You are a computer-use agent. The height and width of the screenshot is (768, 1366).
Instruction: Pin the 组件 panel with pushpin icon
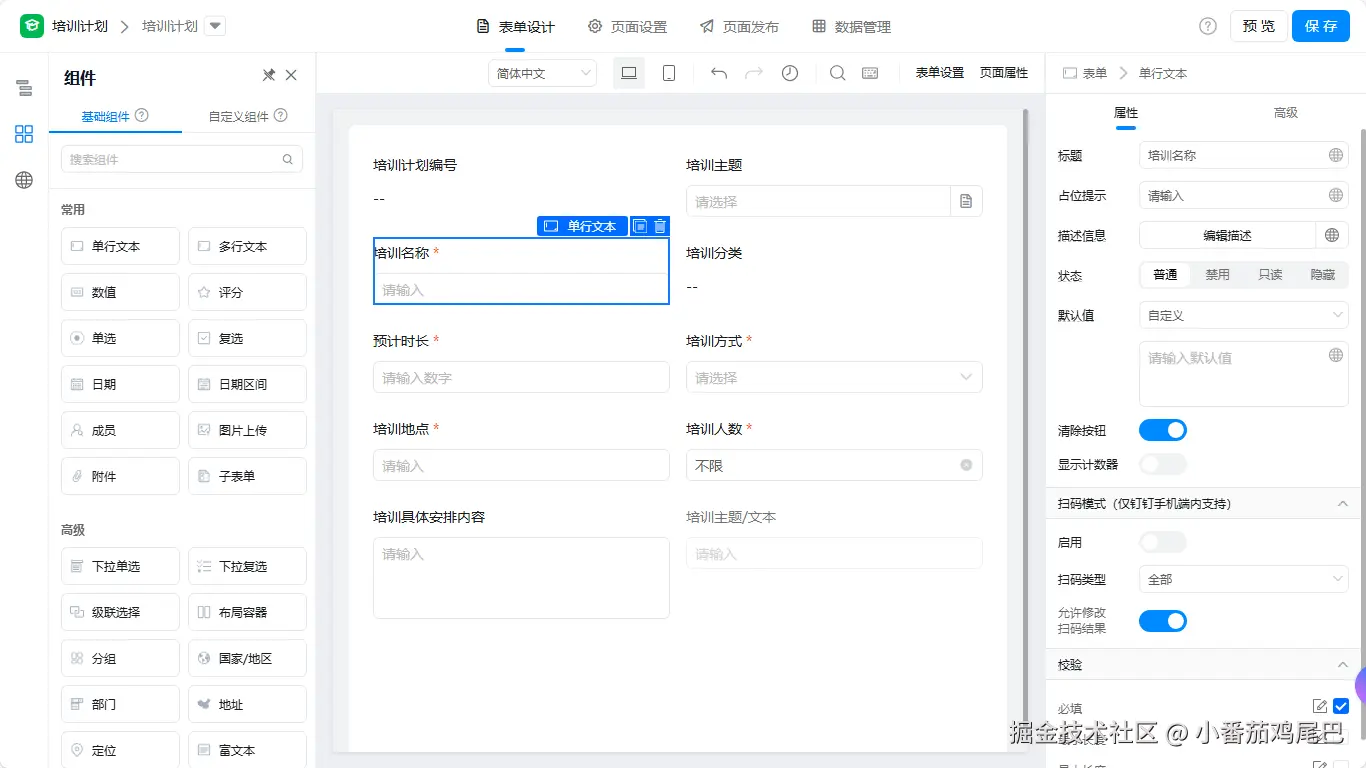(268, 75)
